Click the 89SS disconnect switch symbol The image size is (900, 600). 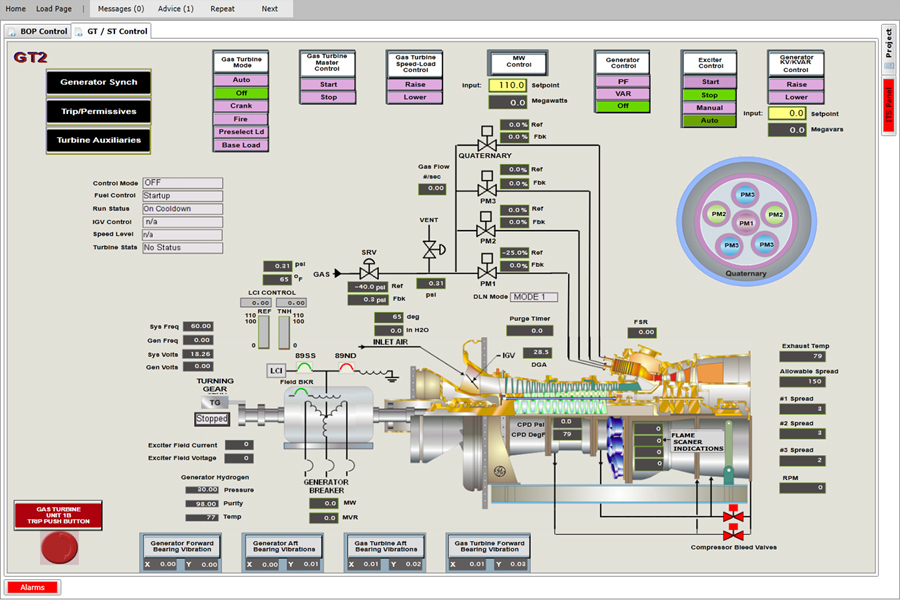(305, 369)
